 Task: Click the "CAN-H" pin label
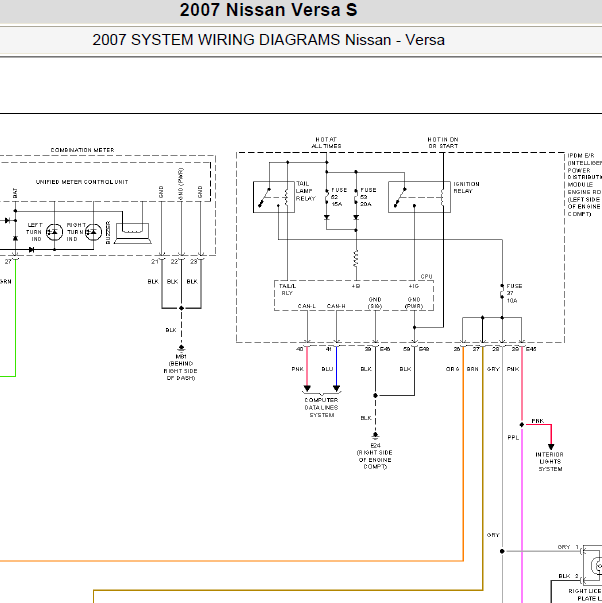(336, 306)
